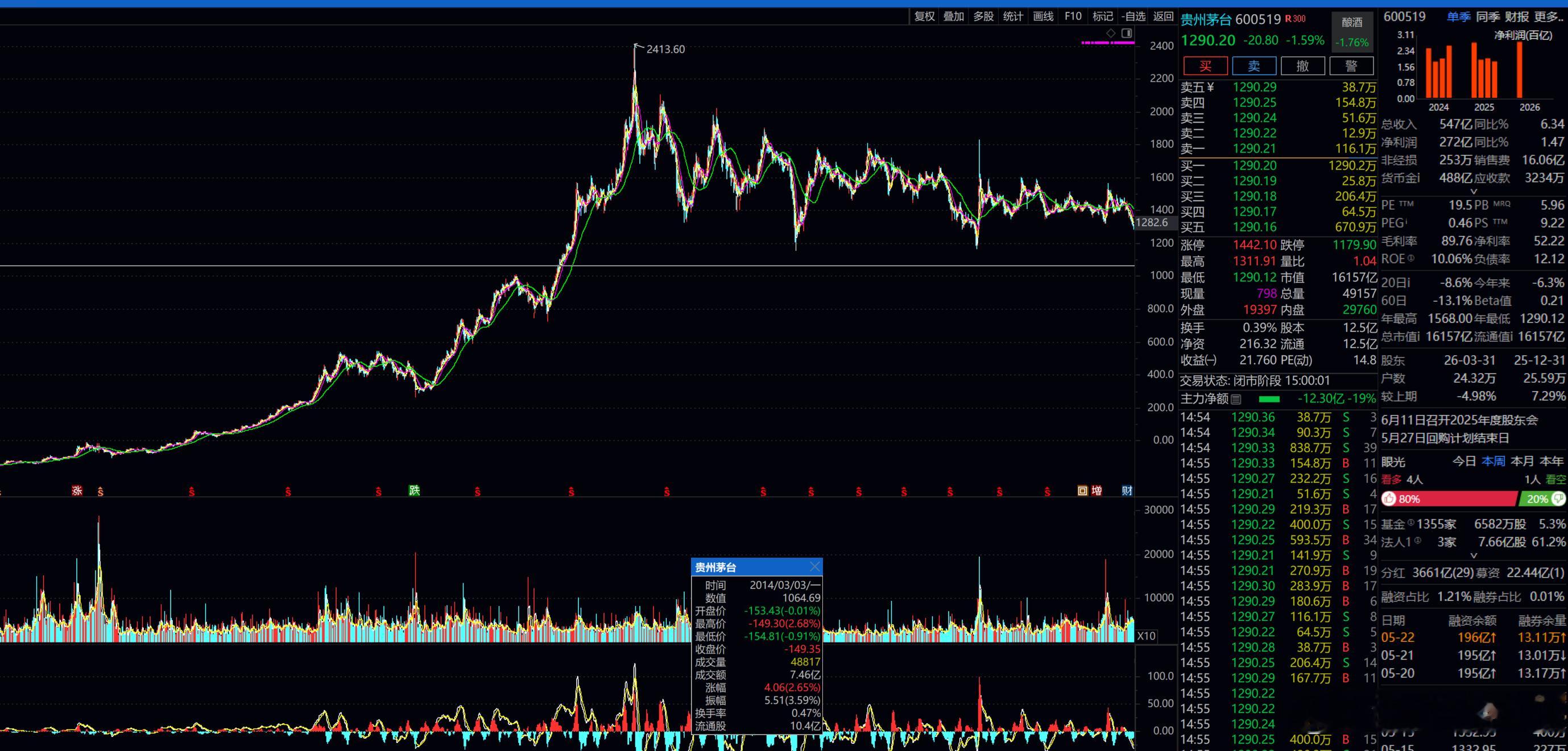Viewport: 1568px width, 751px height.
Task: Click the thumbs-up bullish vote icon
Action: pyautogui.click(x=1389, y=499)
